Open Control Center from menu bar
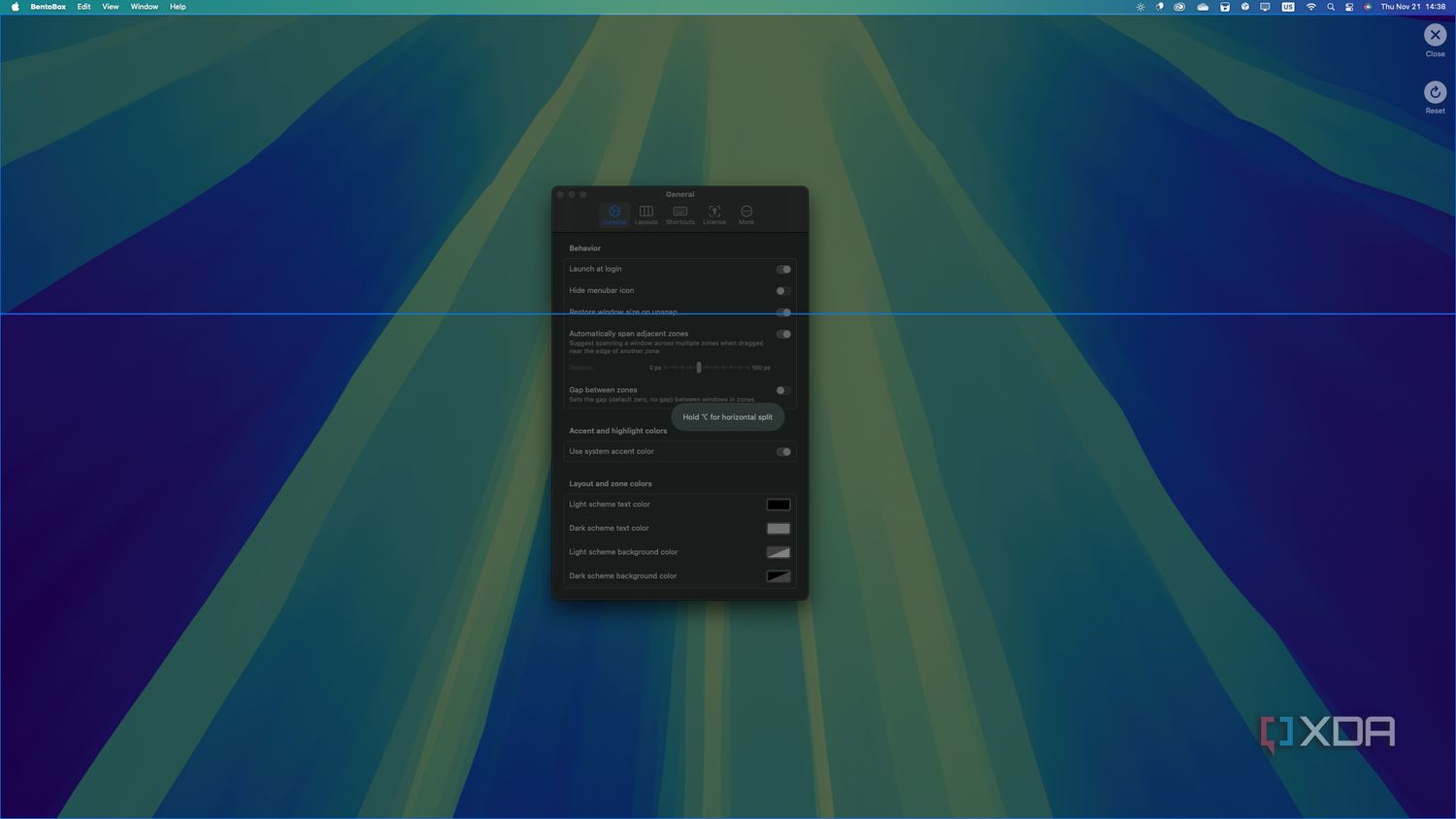The width and height of the screenshot is (1456, 819). (x=1349, y=7)
